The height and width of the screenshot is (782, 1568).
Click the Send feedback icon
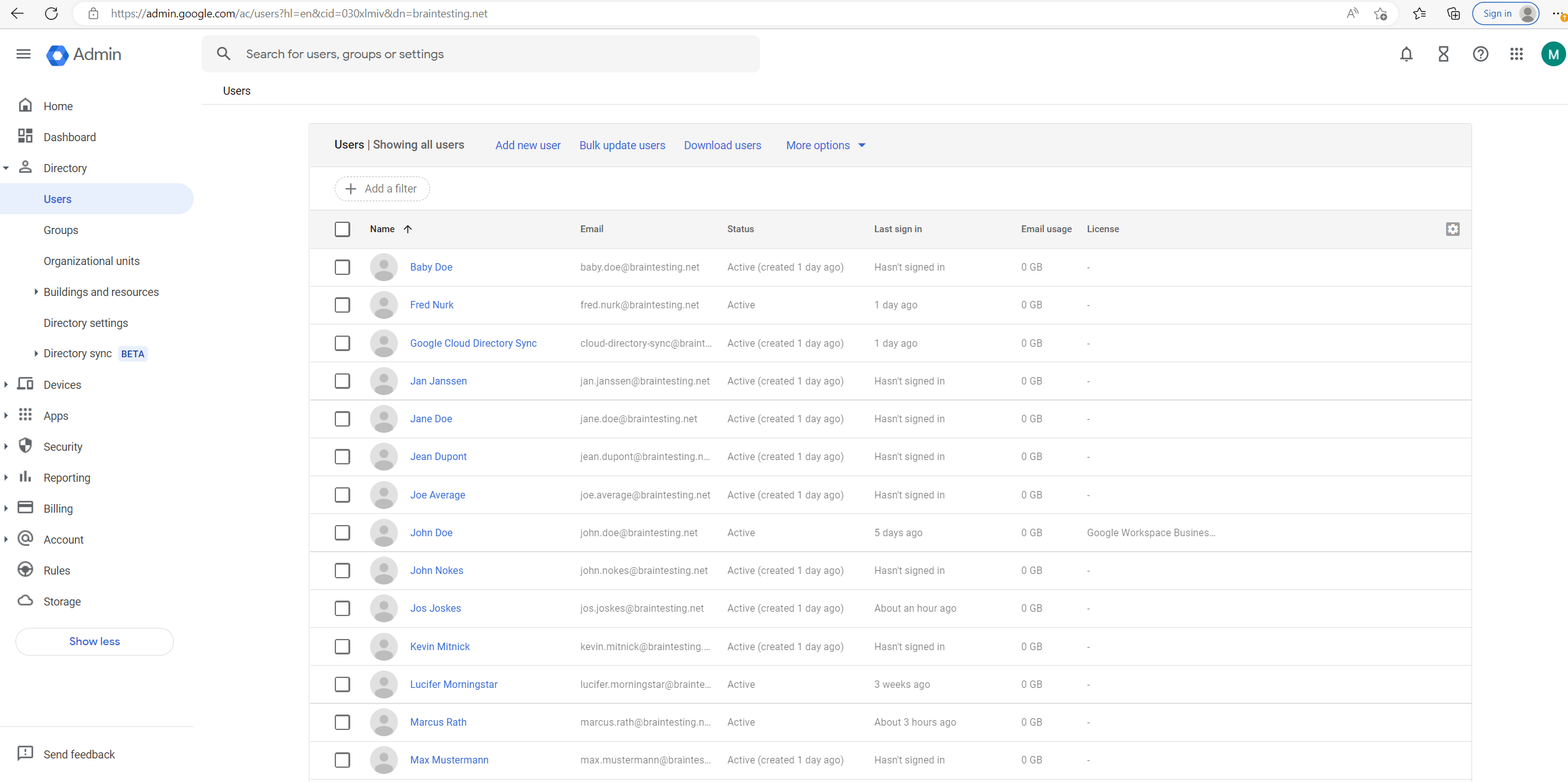click(x=25, y=754)
